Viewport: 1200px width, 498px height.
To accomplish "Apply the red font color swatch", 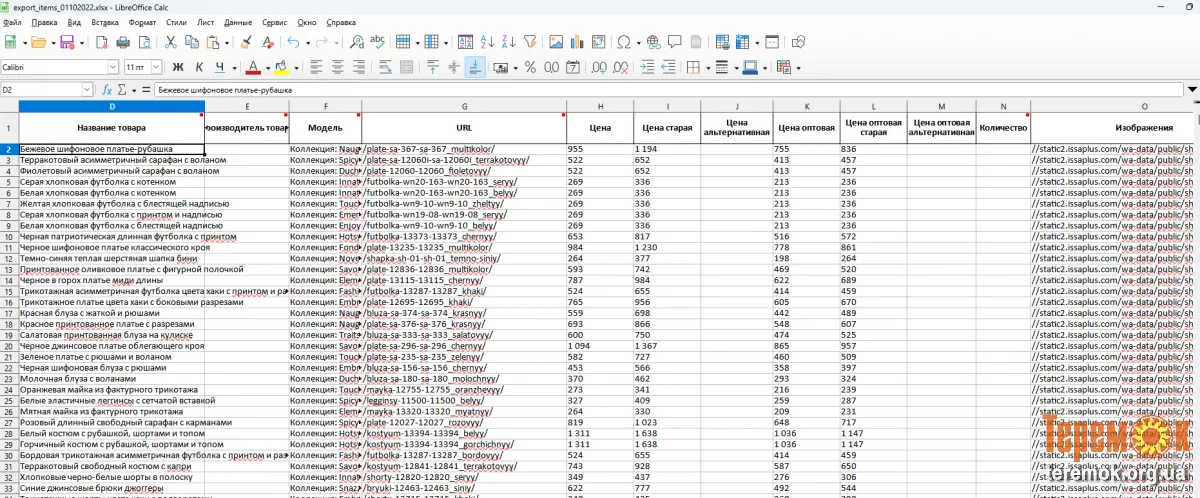I will [x=253, y=67].
